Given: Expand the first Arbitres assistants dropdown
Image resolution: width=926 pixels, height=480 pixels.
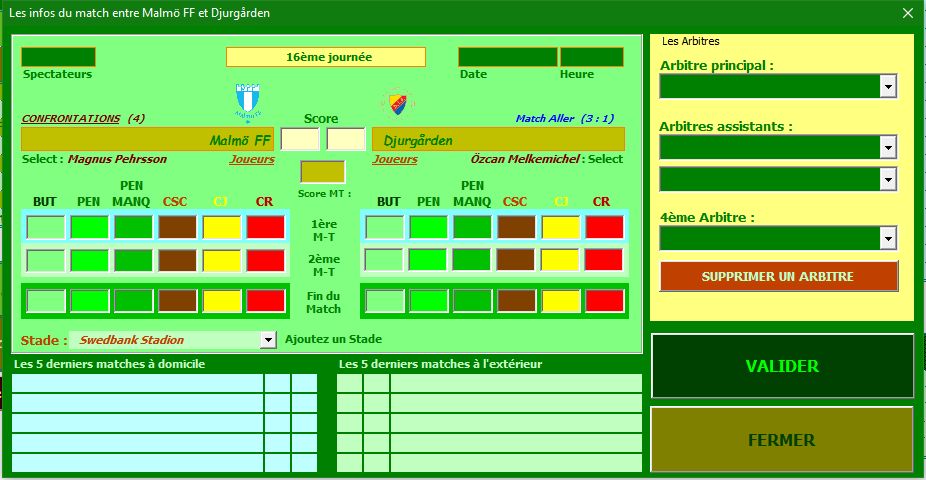Looking at the screenshot, I should (887, 147).
